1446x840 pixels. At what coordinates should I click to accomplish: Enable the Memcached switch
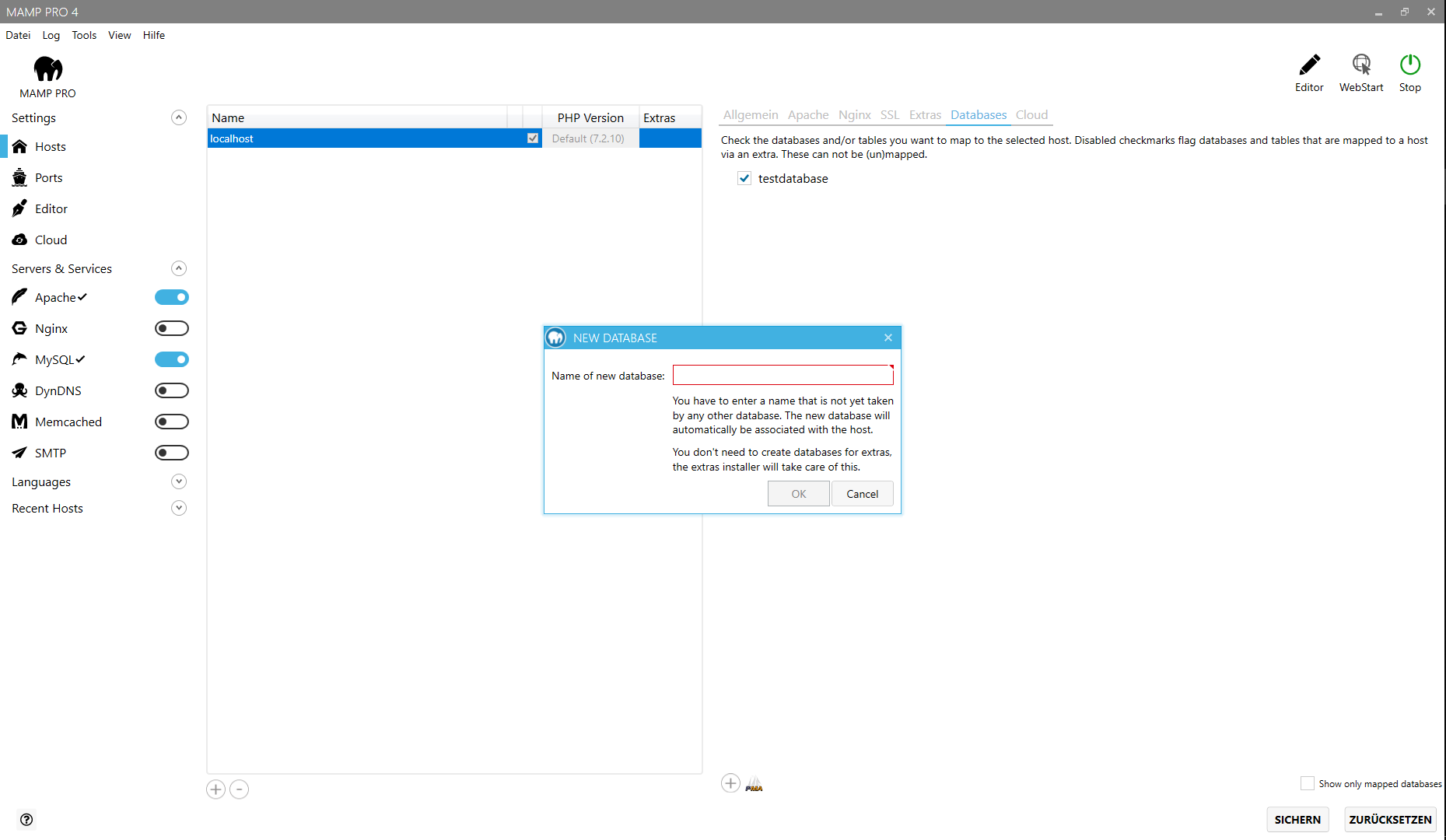click(x=172, y=422)
